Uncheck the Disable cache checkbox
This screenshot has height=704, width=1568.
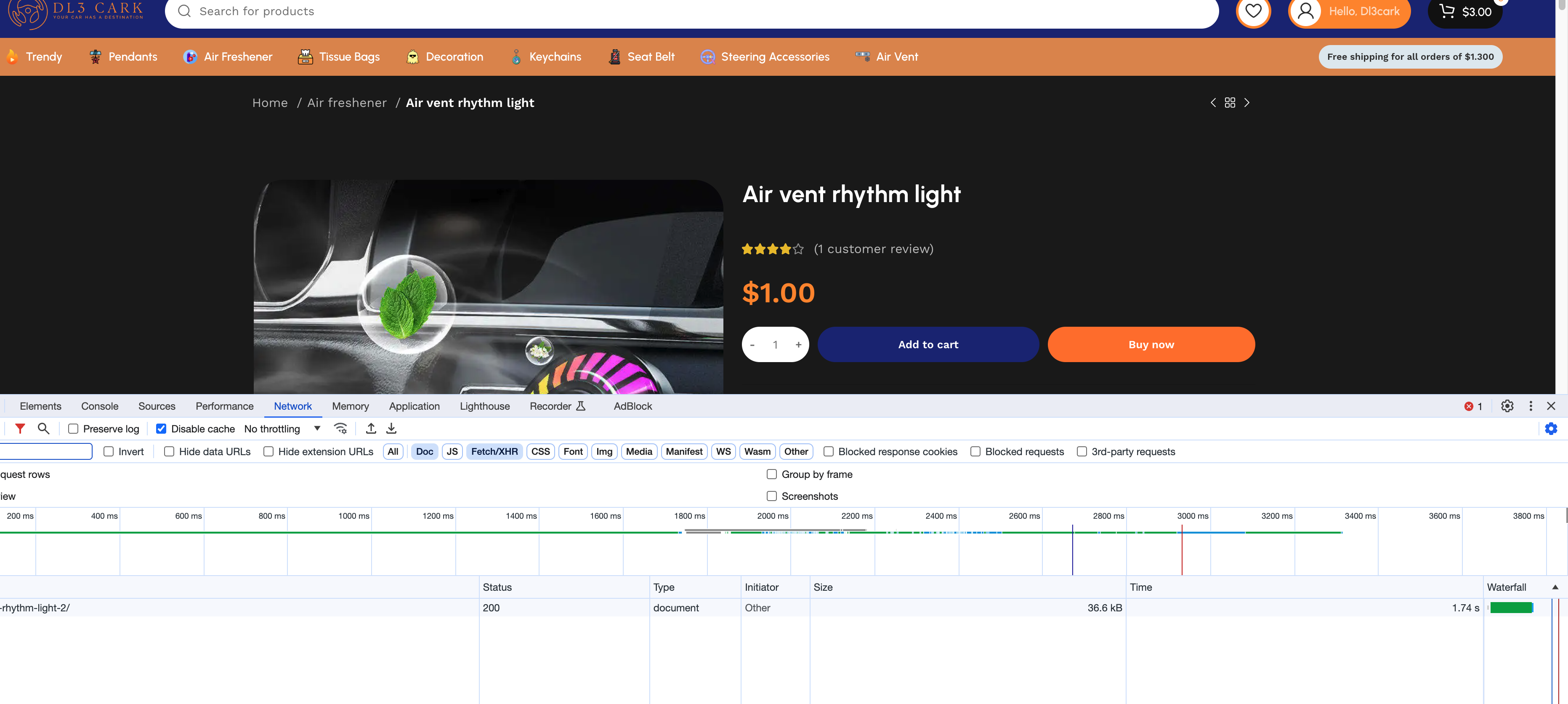pos(161,429)
